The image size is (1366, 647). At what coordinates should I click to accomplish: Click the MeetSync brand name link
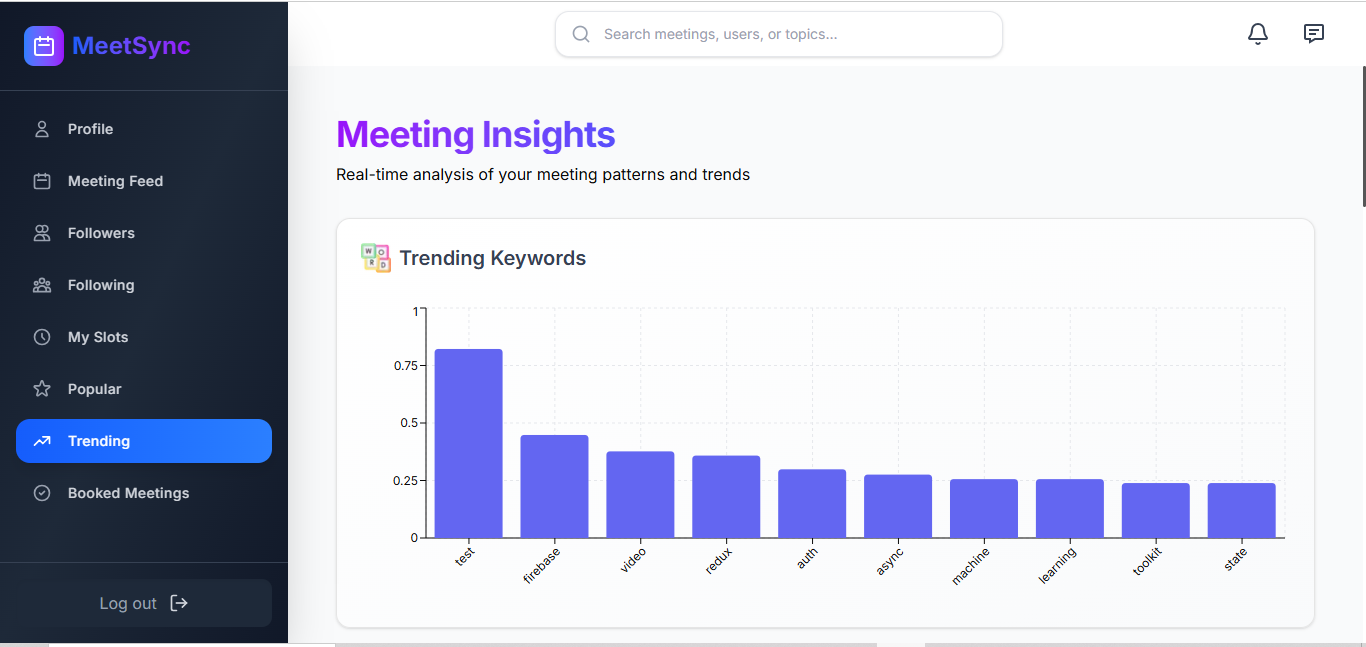(131, 46)
